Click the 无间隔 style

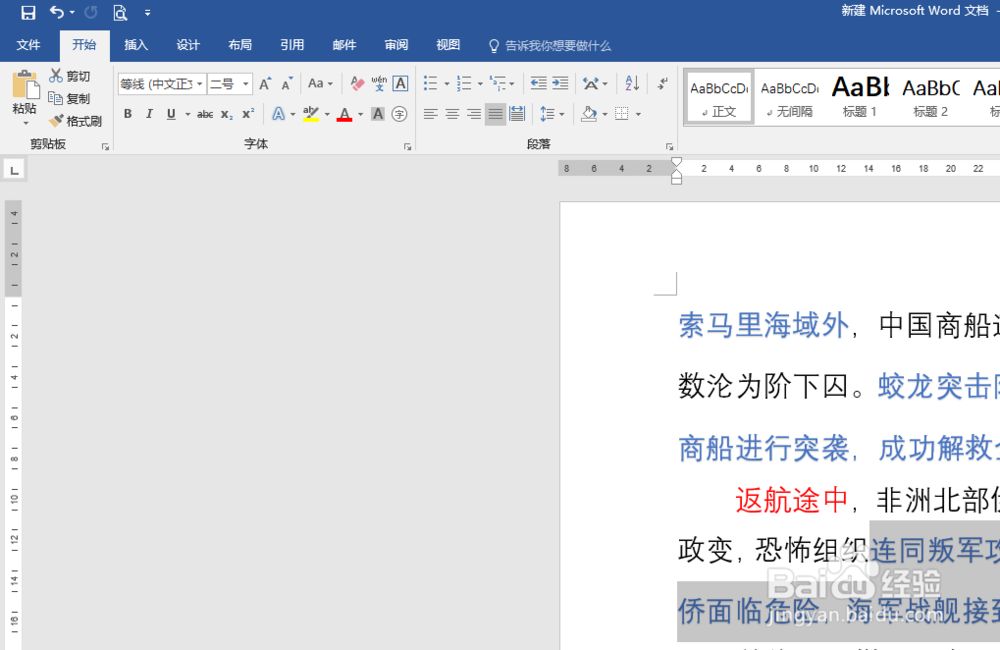tap(788, 95)
